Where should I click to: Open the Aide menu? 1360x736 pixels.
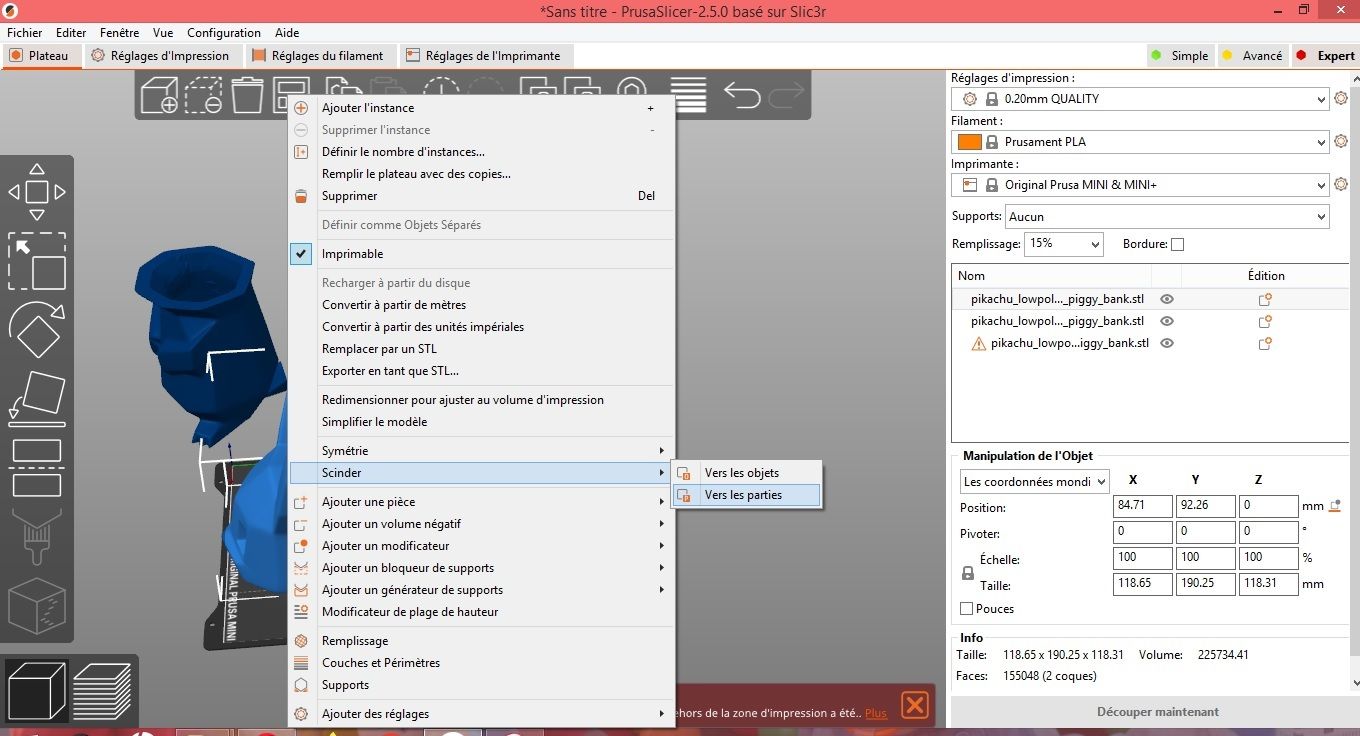pyautogui.click(x=287, y=33)
